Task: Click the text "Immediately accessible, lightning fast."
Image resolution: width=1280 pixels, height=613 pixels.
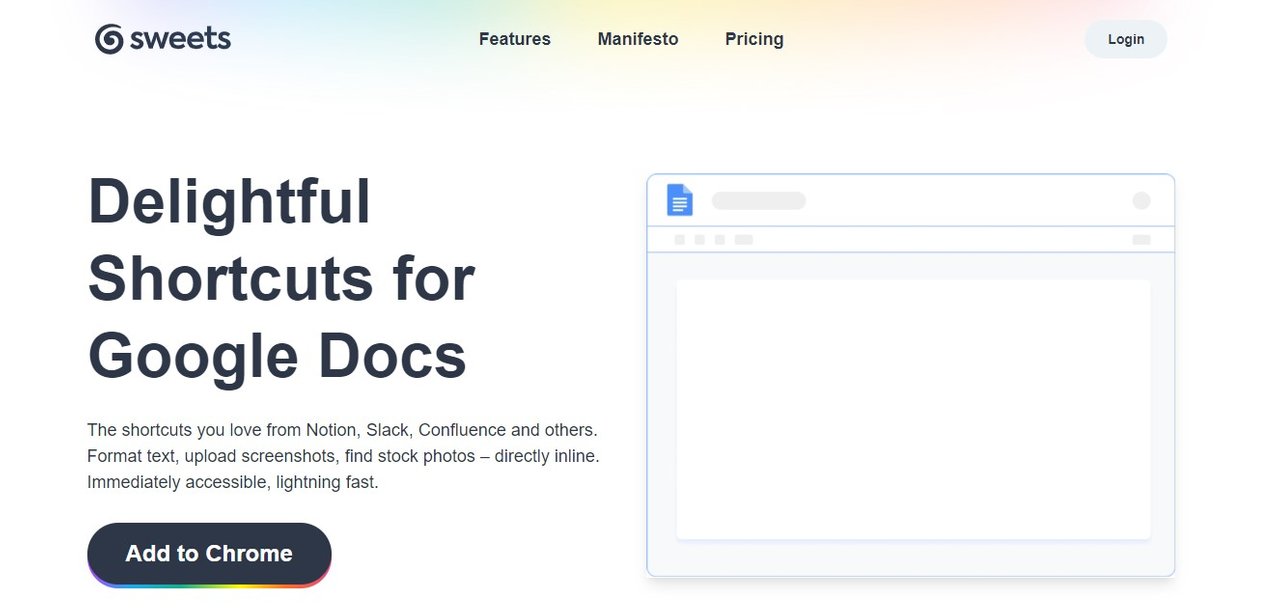Action: [233, 482]
